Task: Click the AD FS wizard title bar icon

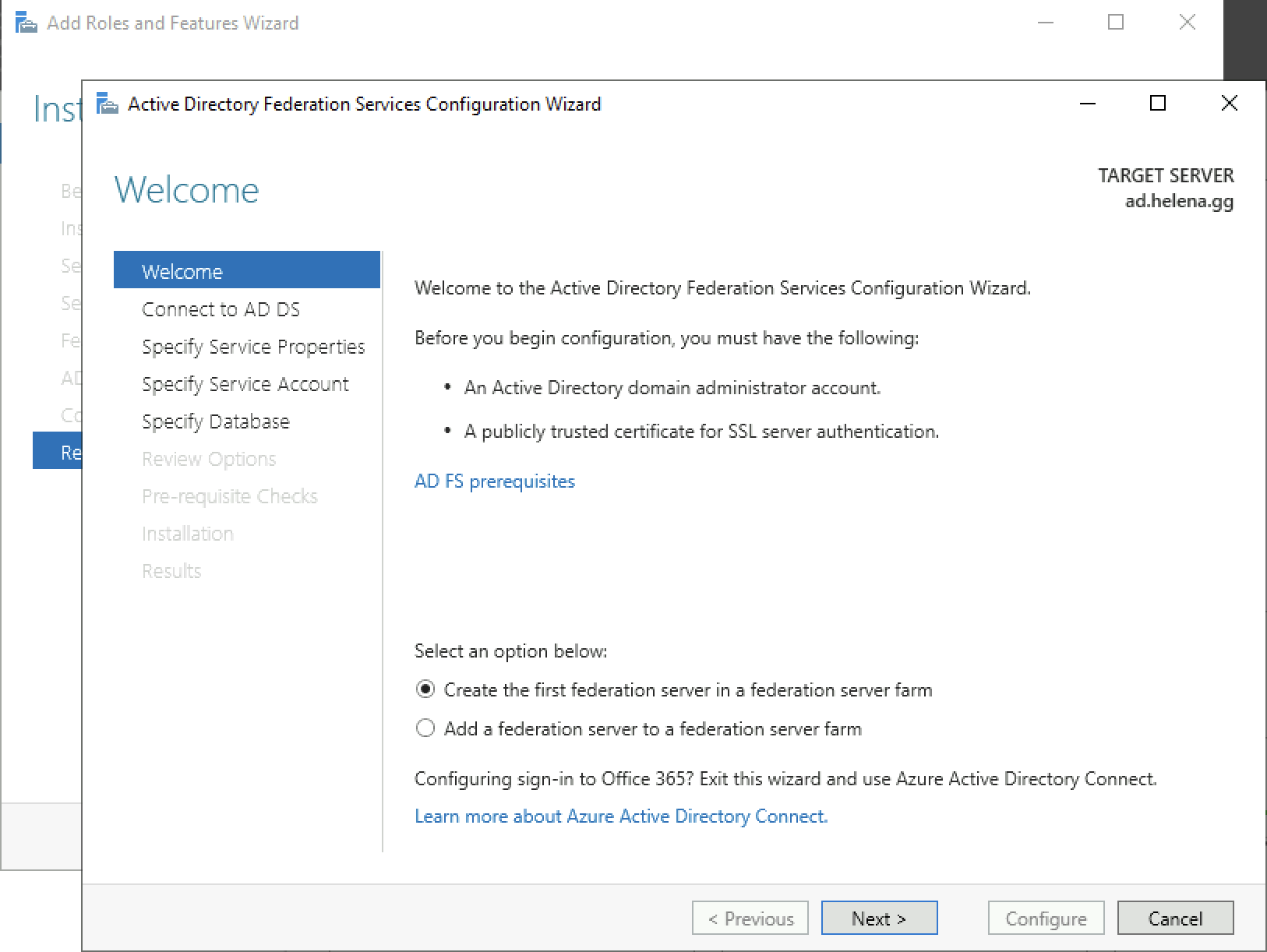Action: pyautogui.click(x=108, y=104)
